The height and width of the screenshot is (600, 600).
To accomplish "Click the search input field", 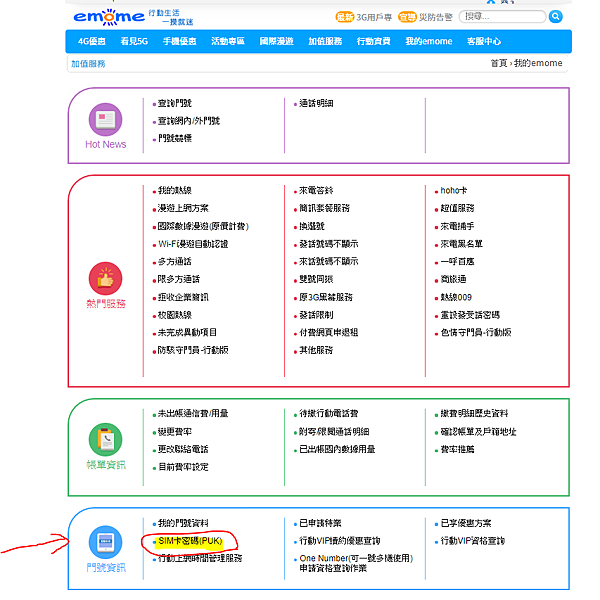I will (502, 16).
